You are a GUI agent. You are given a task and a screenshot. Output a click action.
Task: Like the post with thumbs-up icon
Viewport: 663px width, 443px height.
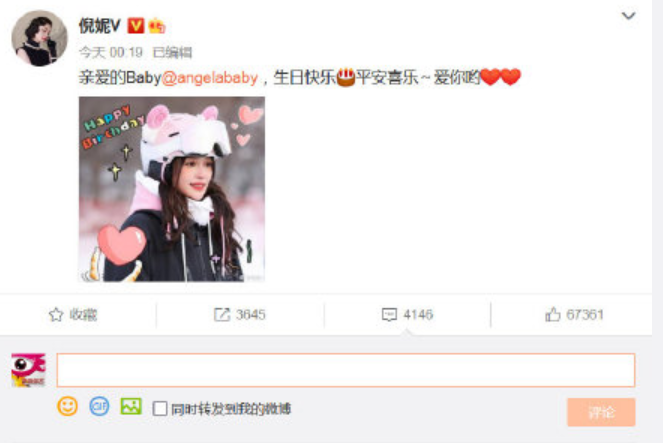coord(553,314)
